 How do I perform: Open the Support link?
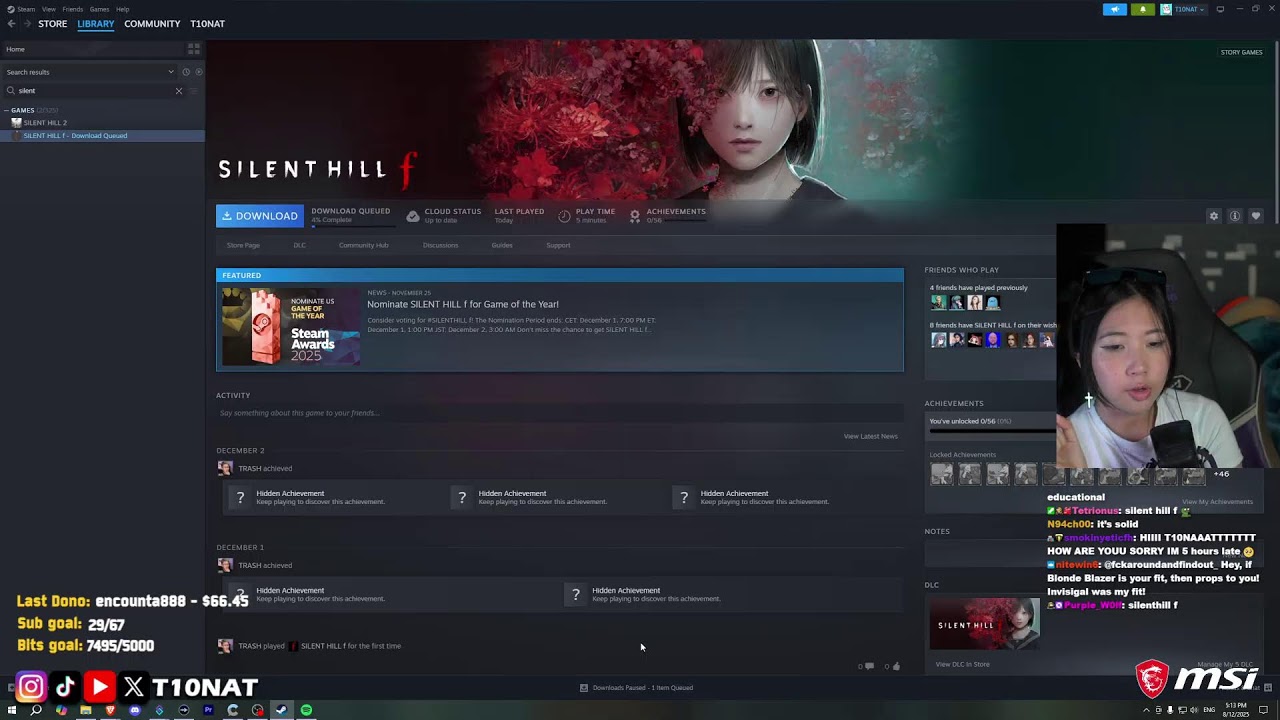click(x=558, y=245)
